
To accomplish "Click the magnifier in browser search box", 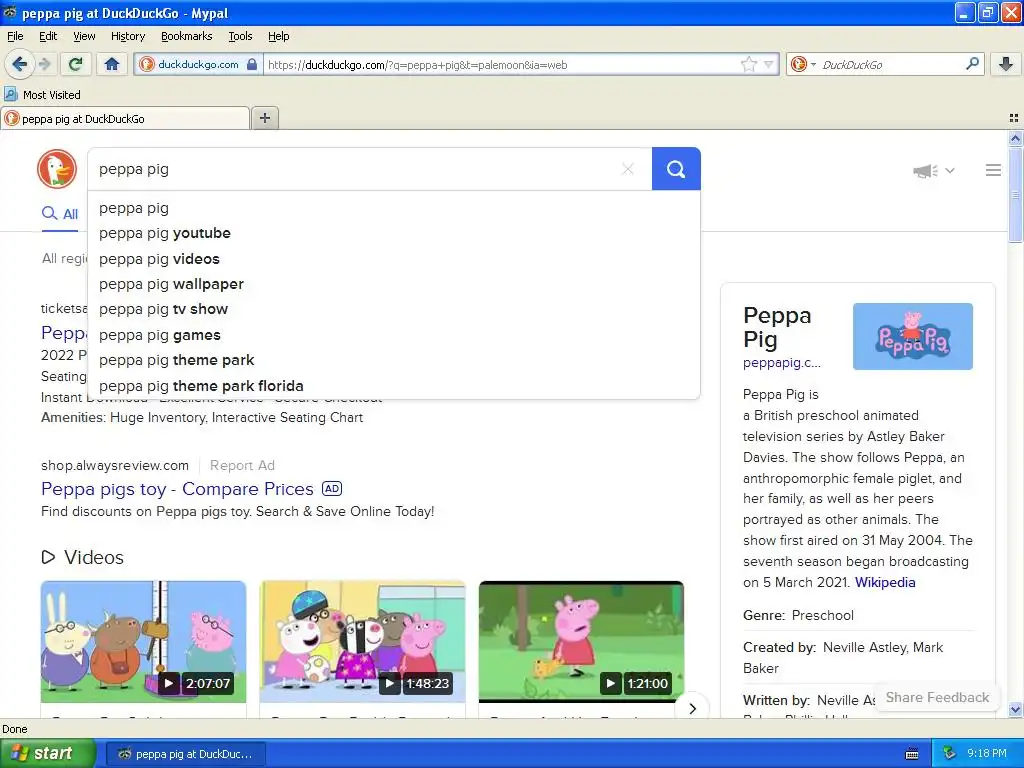I will coord(972,64).
